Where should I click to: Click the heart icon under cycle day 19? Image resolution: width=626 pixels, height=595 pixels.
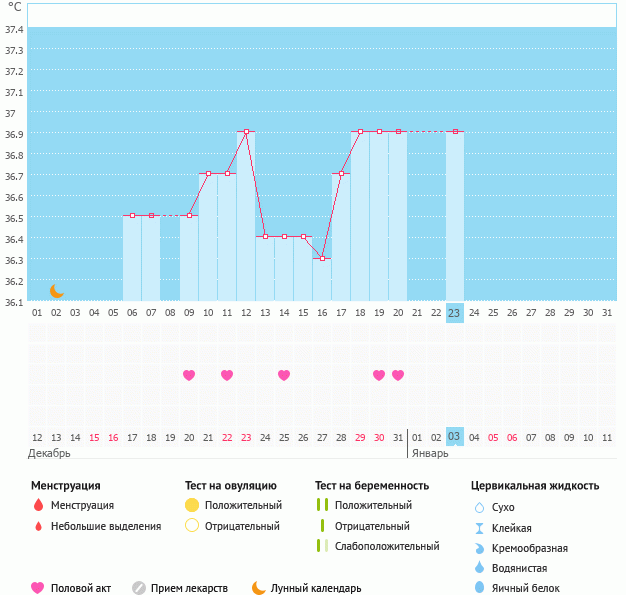click(x=379, y=375)
